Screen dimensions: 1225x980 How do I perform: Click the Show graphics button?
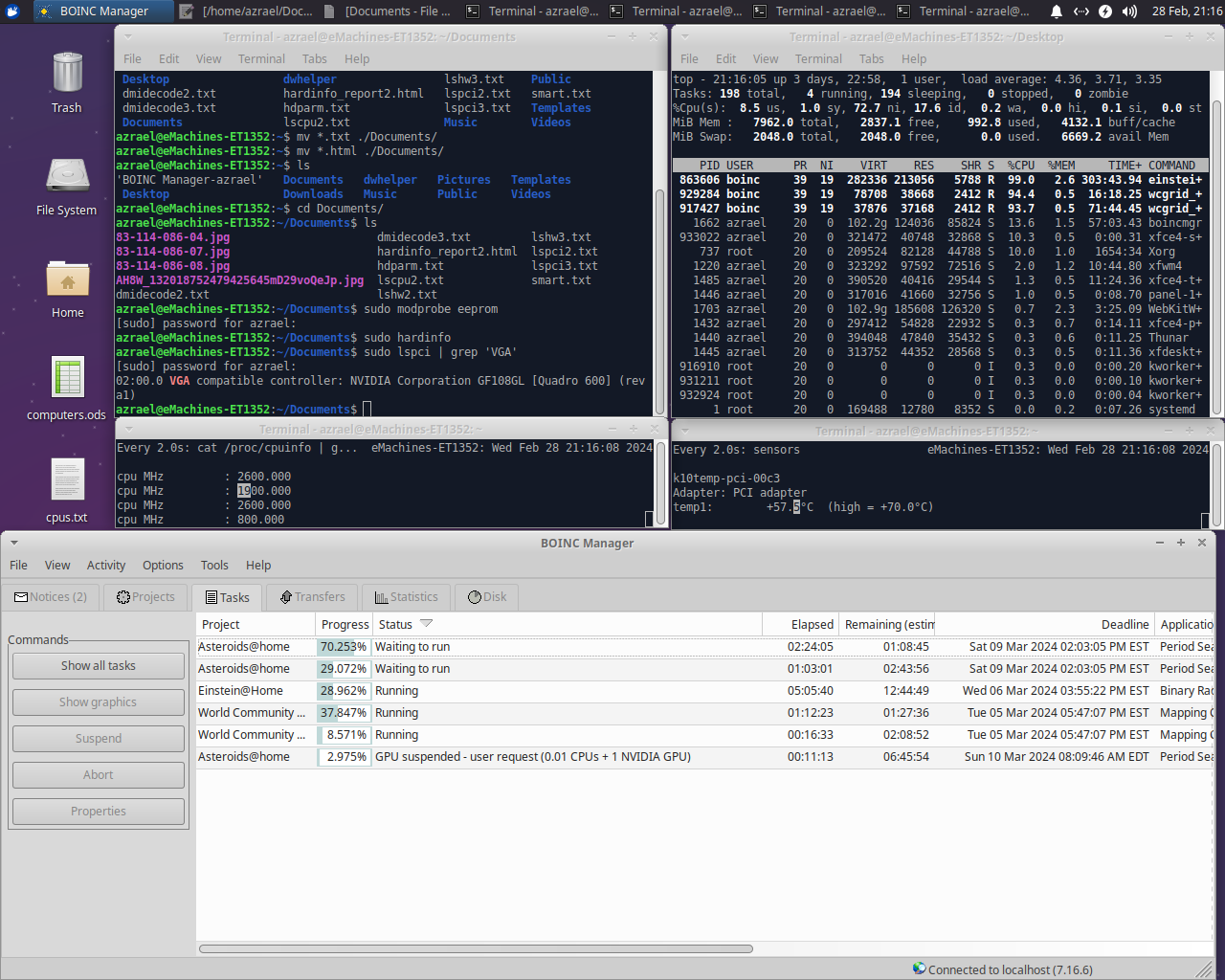click(99, 702)
